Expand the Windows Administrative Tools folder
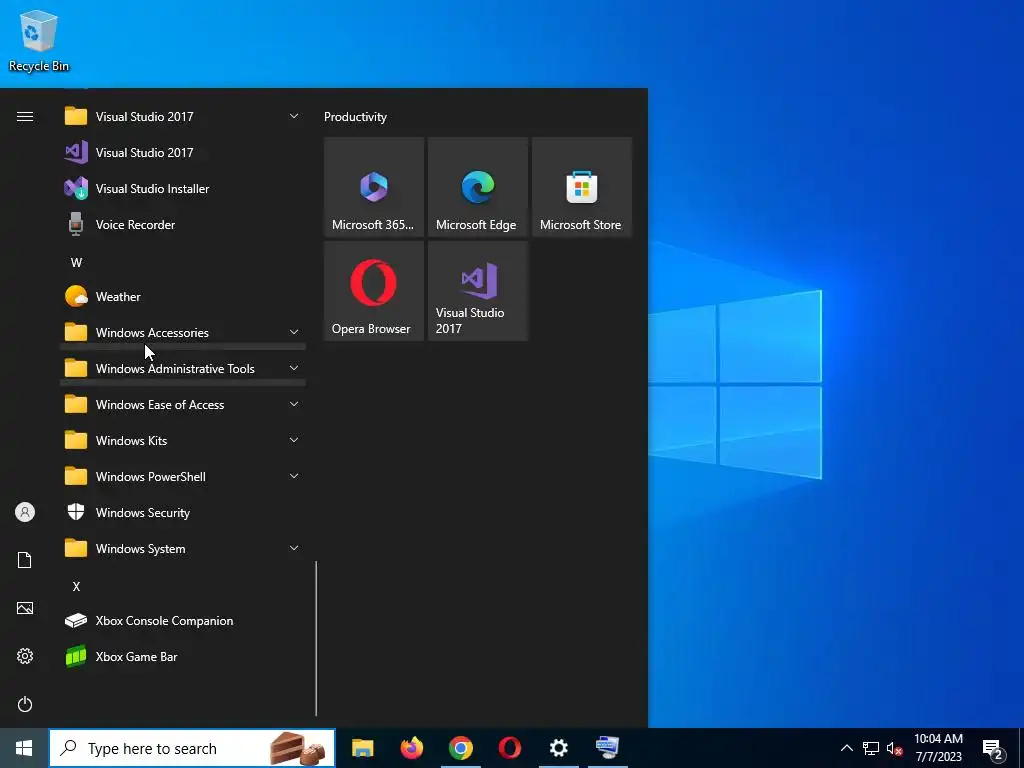Image resolution: width=1024 pixels, height=768 pixels. click(183, 368)
